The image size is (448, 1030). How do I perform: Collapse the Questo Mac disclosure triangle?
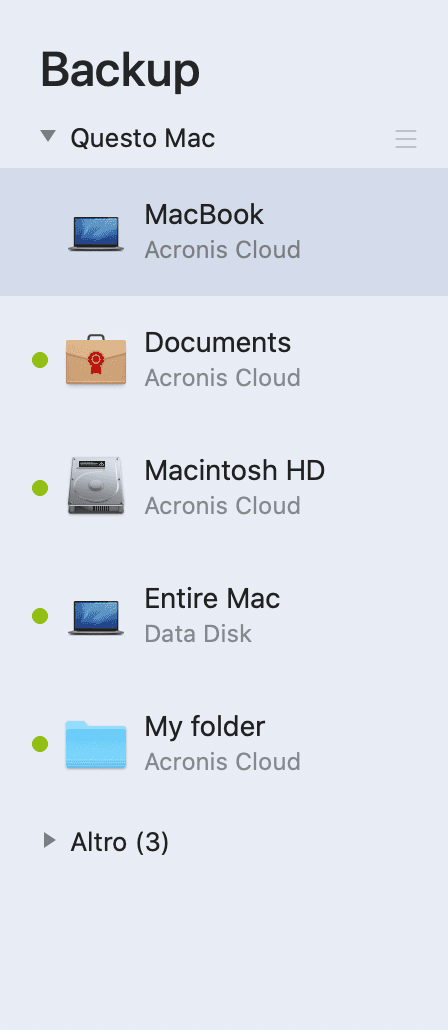[48, 136]
